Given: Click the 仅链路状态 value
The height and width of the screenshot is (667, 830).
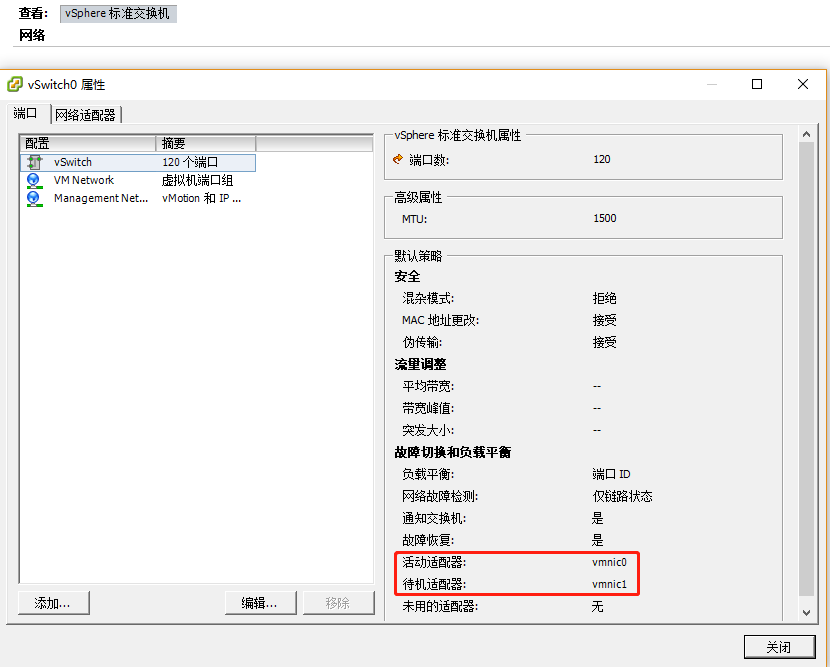Looking at the screenshot, I should pyautogui.click(x=622, y=496).
